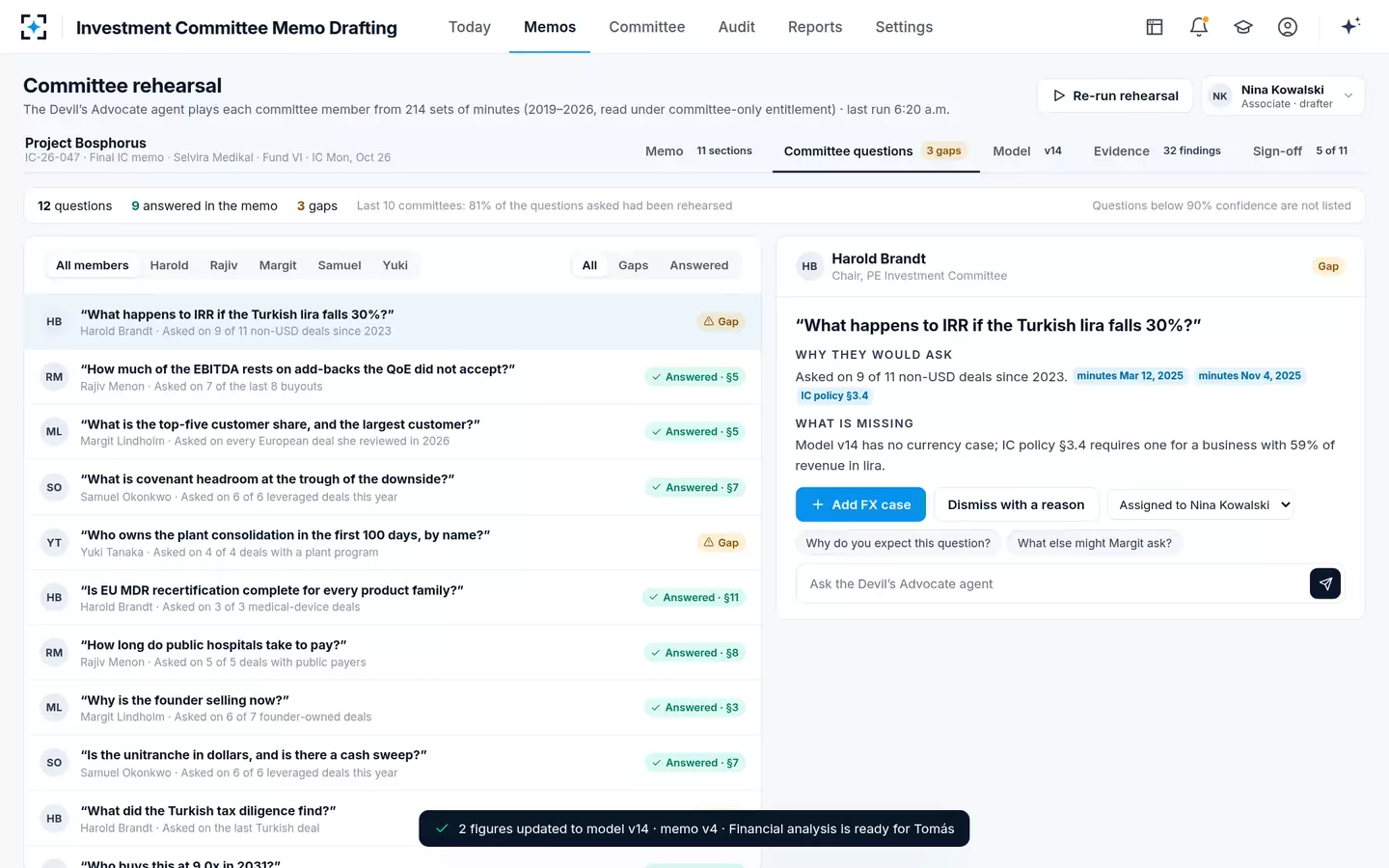The width and height of the screenshot is (1389, 868).
Task: Open the Model v14 tab
Action: [1027, 151]
